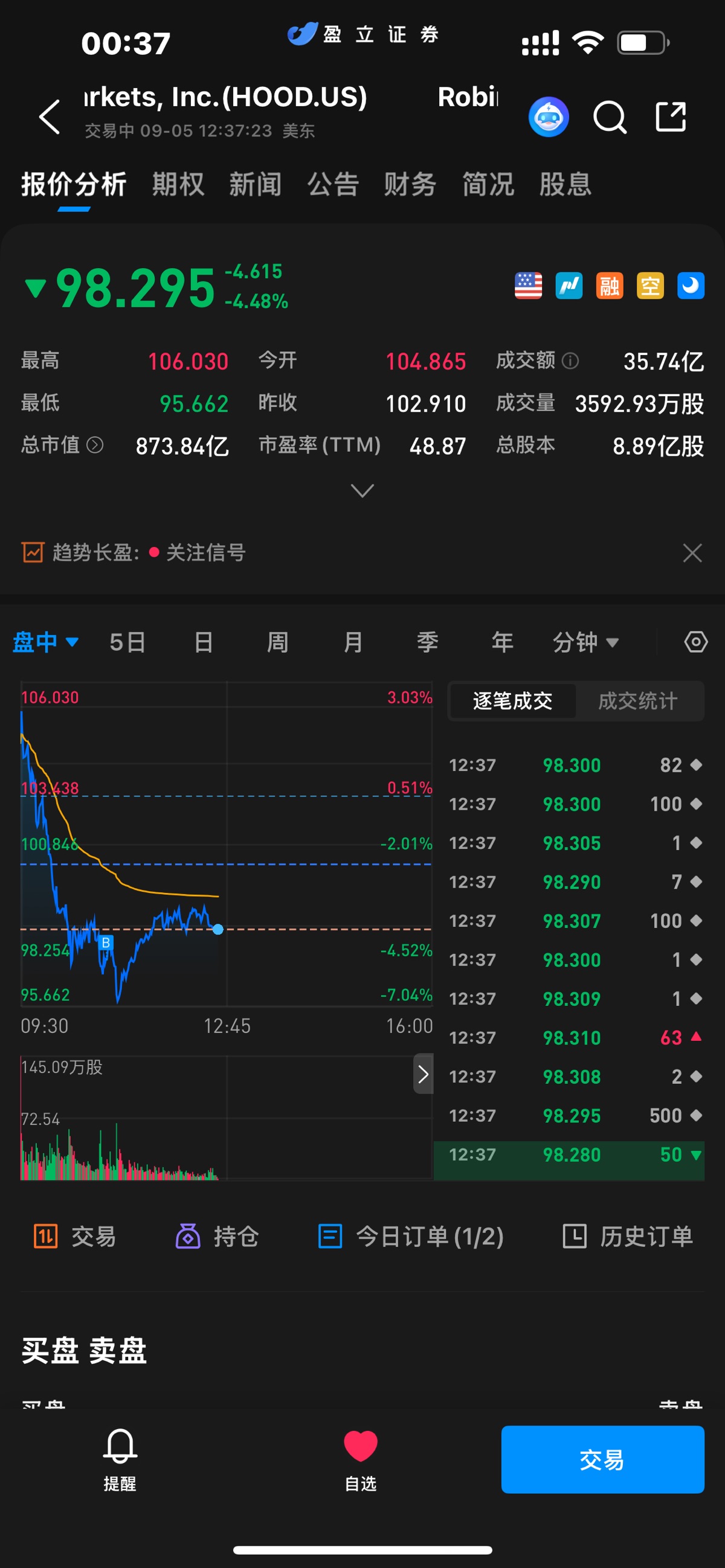Tap the orange 融 margin badge
The height and width of the screenshot is (1568, 725).
[x=609, y=286]
